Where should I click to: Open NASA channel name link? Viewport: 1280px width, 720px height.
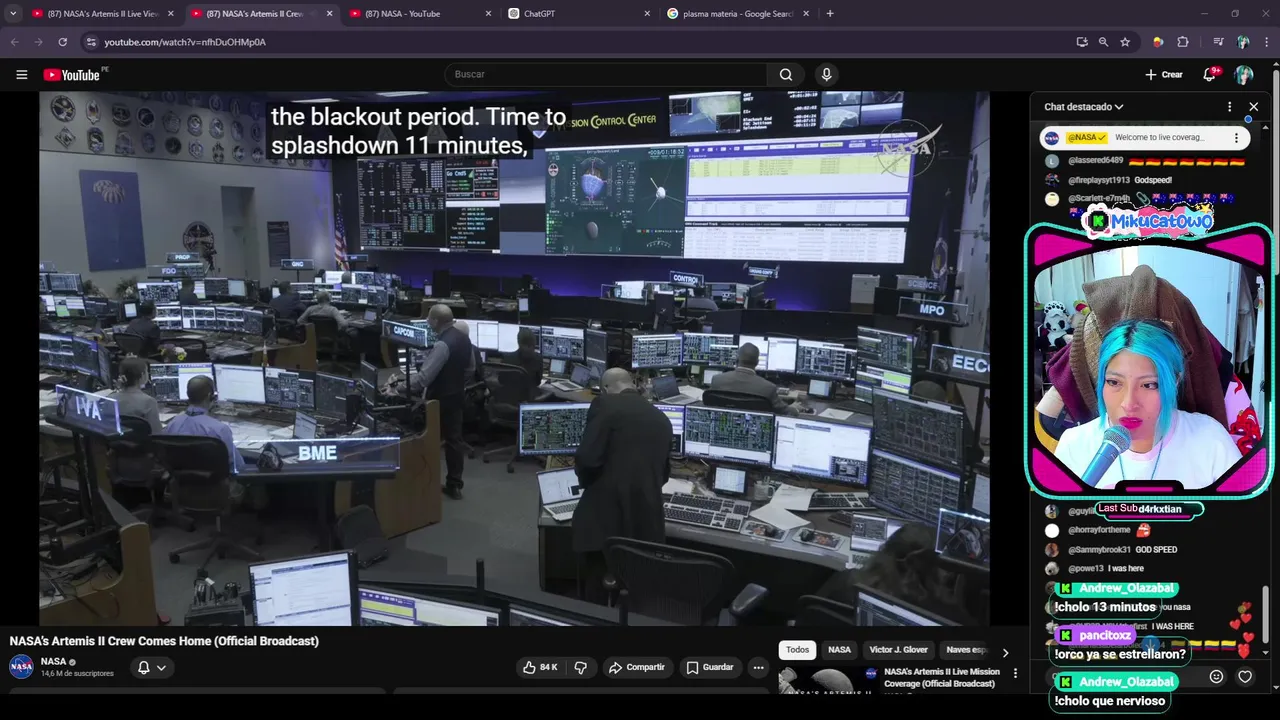click(54, 661)
